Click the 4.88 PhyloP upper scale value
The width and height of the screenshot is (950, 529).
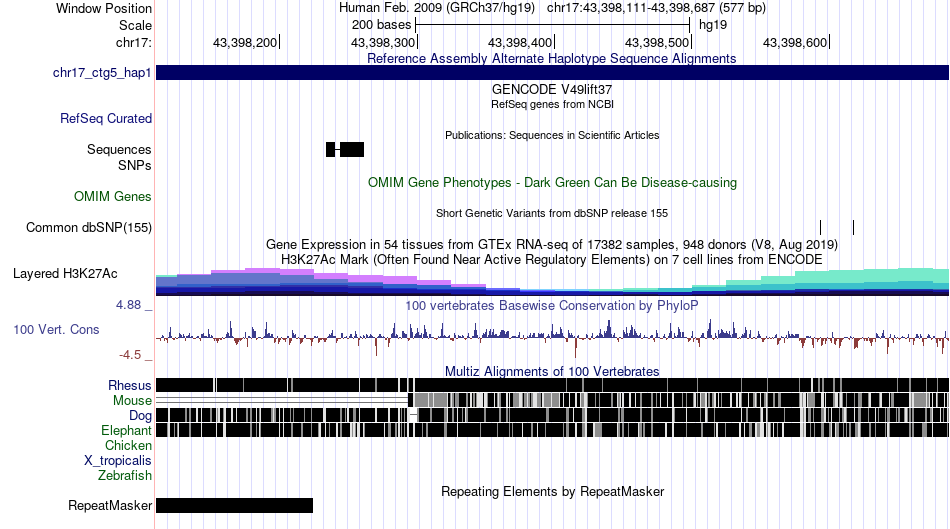click(128, 305)
